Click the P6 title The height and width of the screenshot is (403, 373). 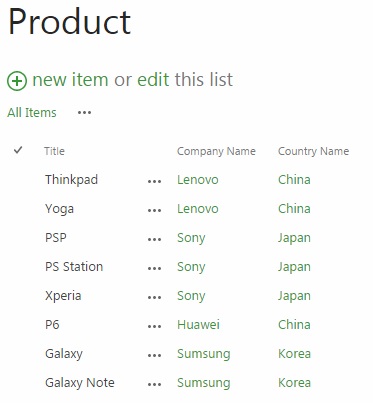(x=52, y=325)
